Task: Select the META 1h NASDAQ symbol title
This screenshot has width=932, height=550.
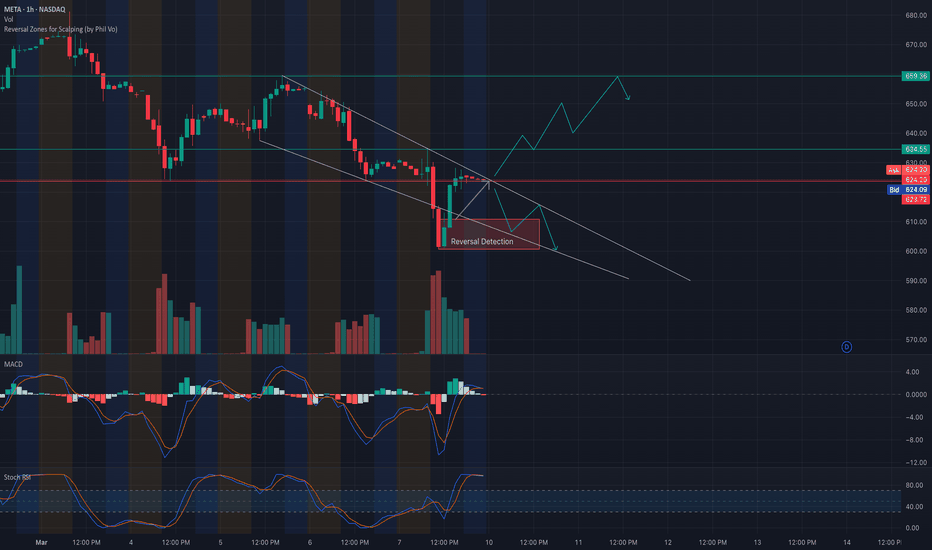Action: [34, 10]
